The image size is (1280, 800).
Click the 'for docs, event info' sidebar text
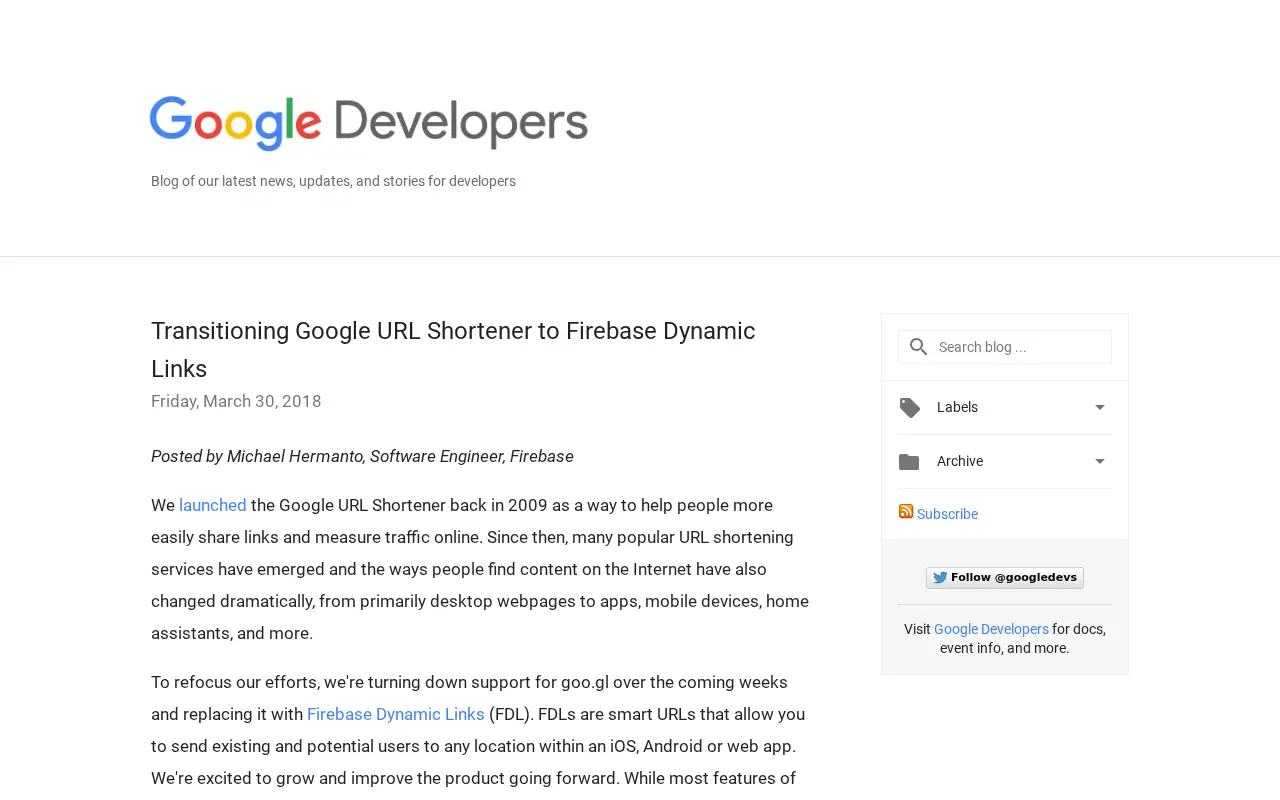pos(1023,639)
